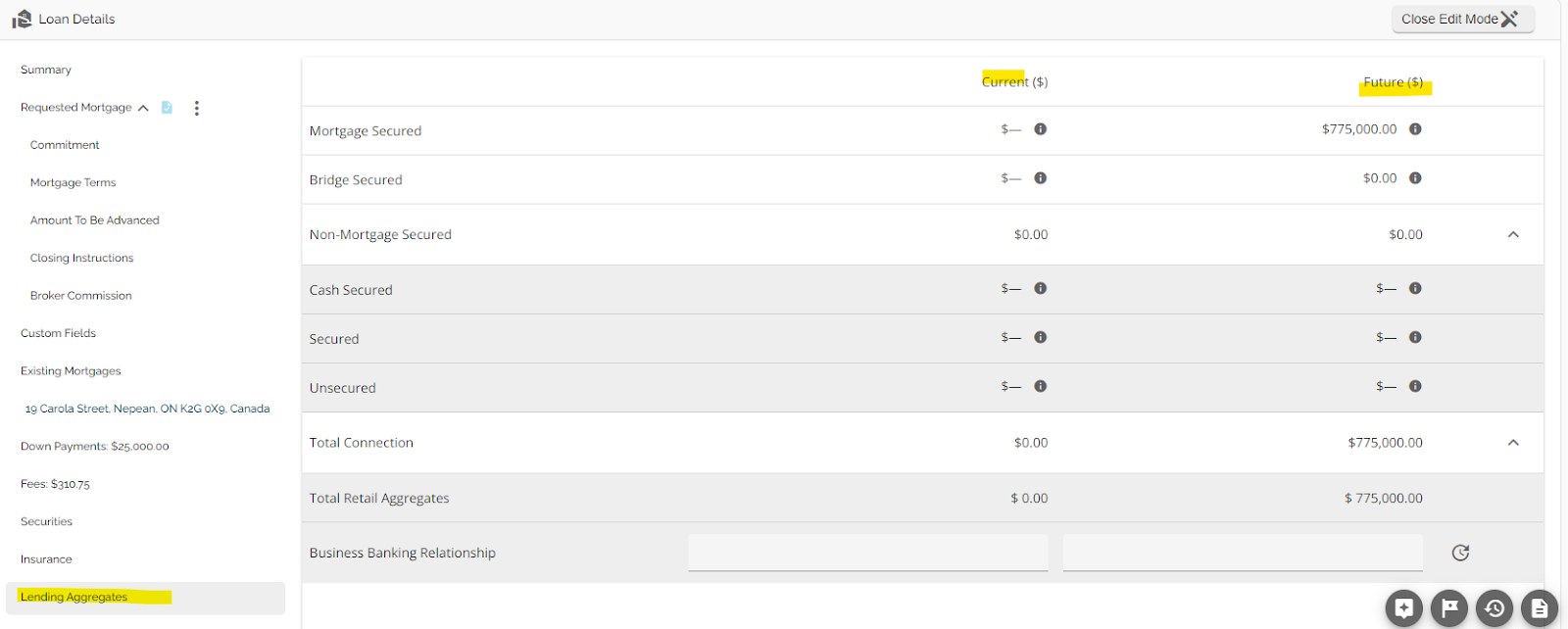Click the first Business Banking Relationship field
1568x629 pixels.
(867, 553)
